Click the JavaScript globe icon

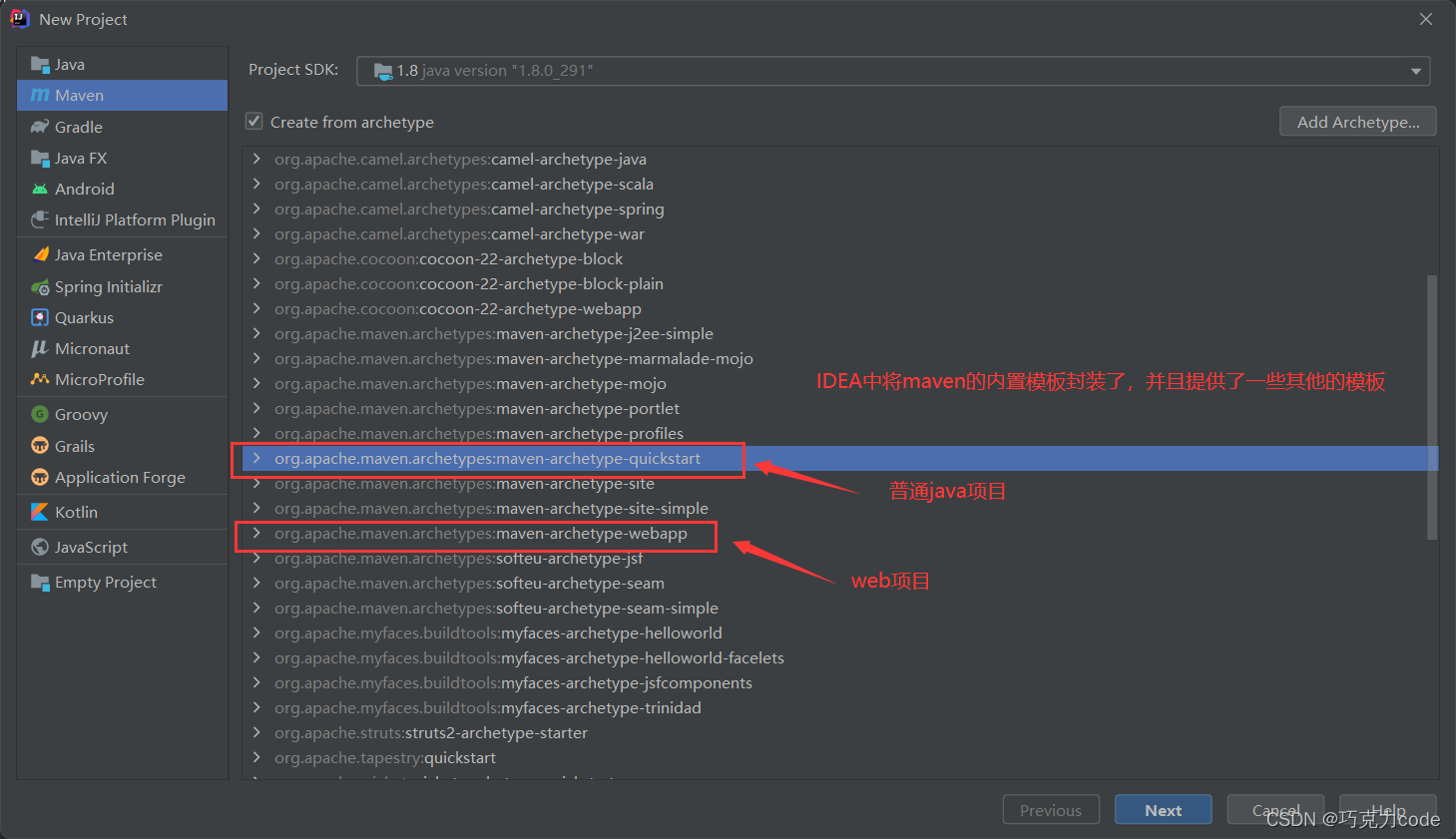coord(40,547)
